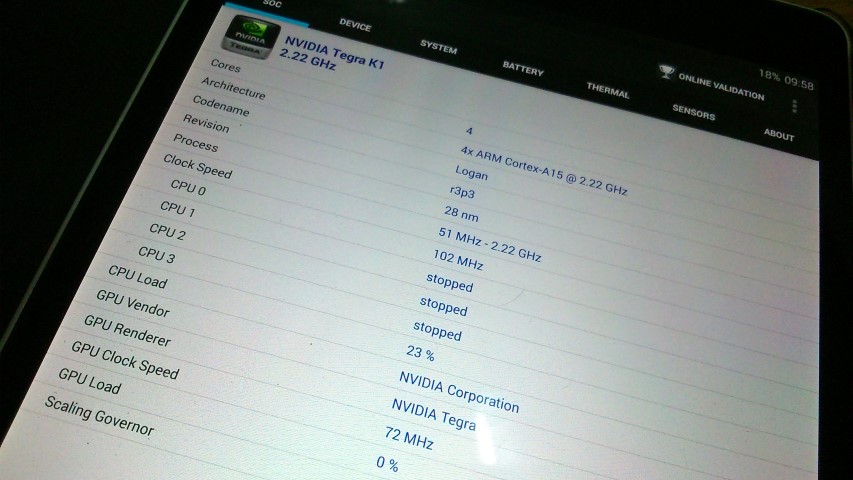853x480 pixels.
Task: Tap the 'NVIDIA Corporation' vendor value
Action: tap(459, 392)
